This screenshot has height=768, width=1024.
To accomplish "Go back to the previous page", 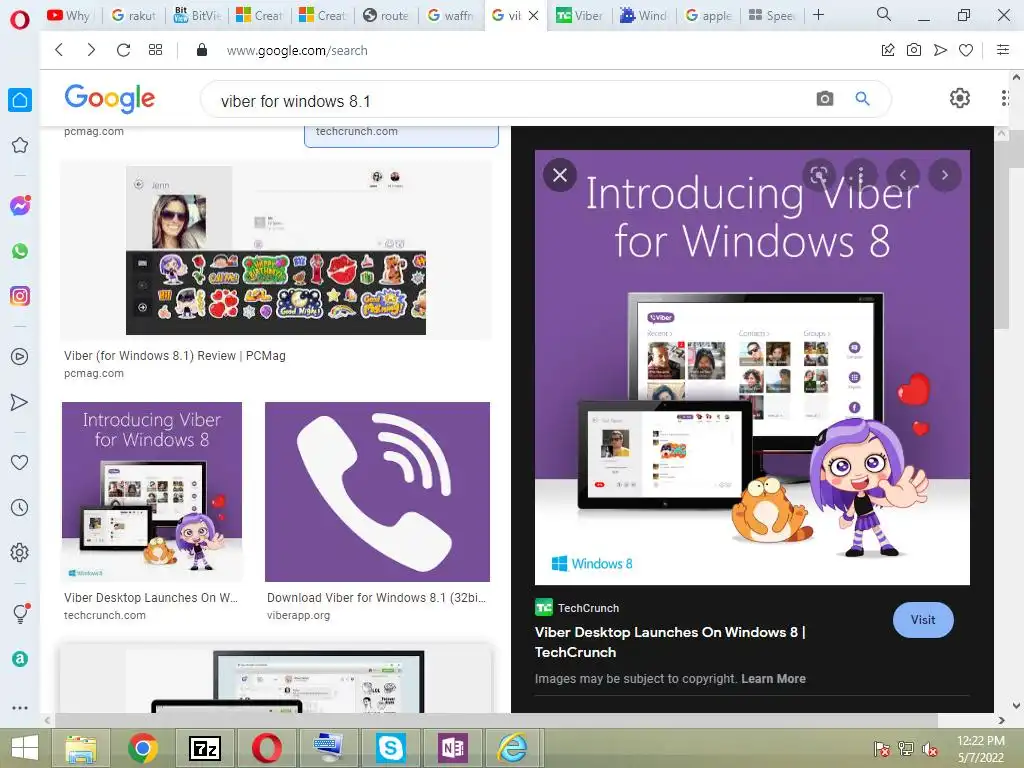I will click(59, 50).
